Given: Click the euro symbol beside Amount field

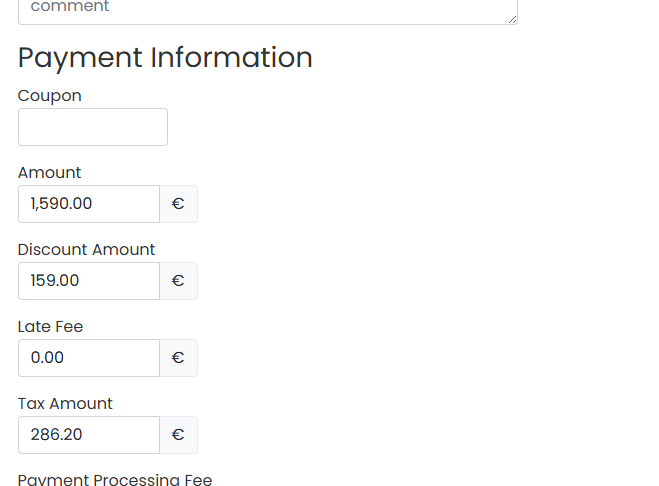Looking at the screenshot, I should 178,204.
